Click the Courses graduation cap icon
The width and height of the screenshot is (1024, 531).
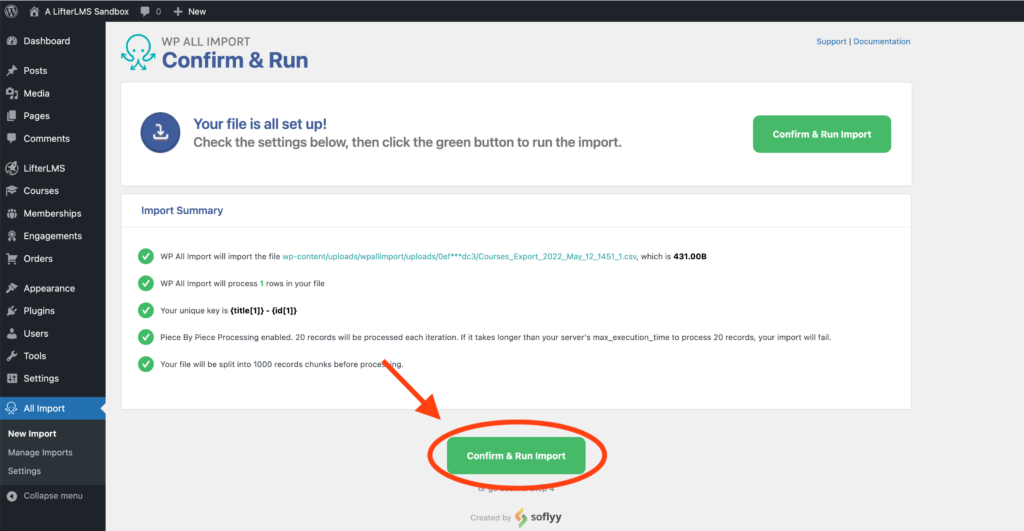[x=12, y=191]
